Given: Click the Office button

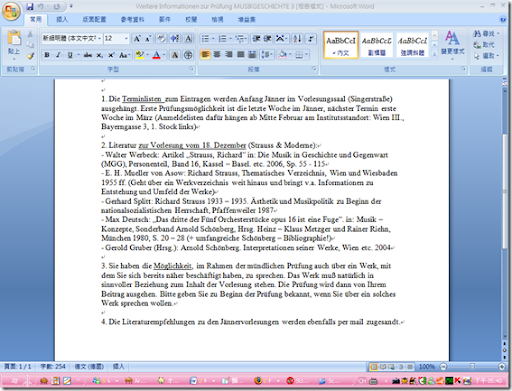Looking at the screenshot, I should pyautogui.click(x=11, y=11).
